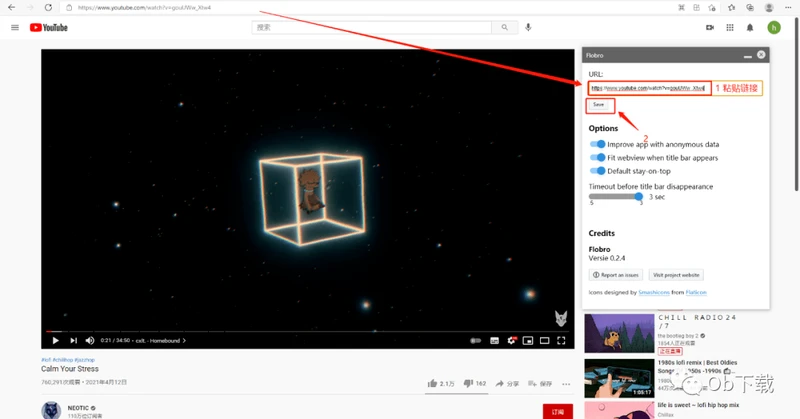Start voice search with the microphone icon
The image size is (800, 419).
tap(528, 28)
